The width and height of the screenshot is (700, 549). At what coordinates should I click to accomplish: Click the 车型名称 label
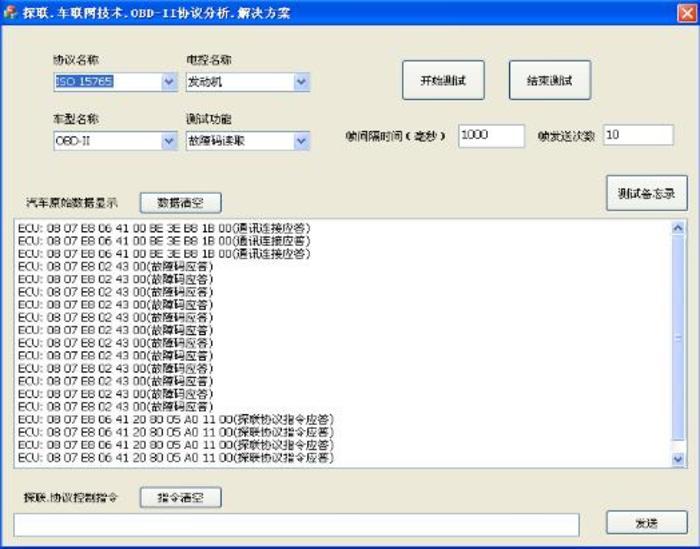coord(76,119)
